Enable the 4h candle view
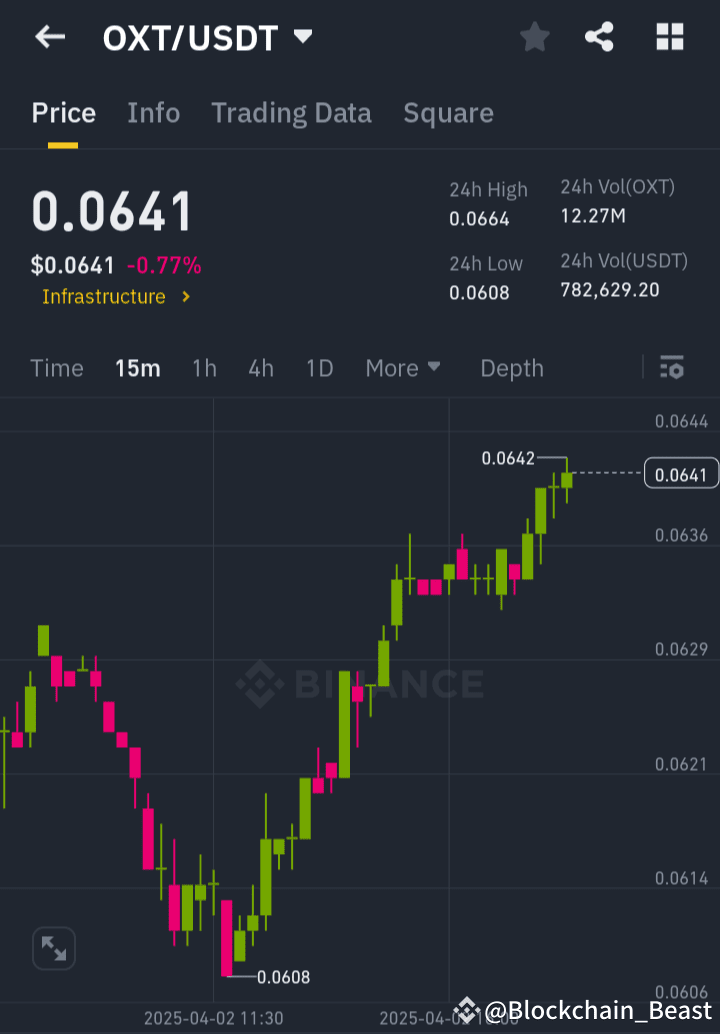720x1034 pixels. point(260,367)
